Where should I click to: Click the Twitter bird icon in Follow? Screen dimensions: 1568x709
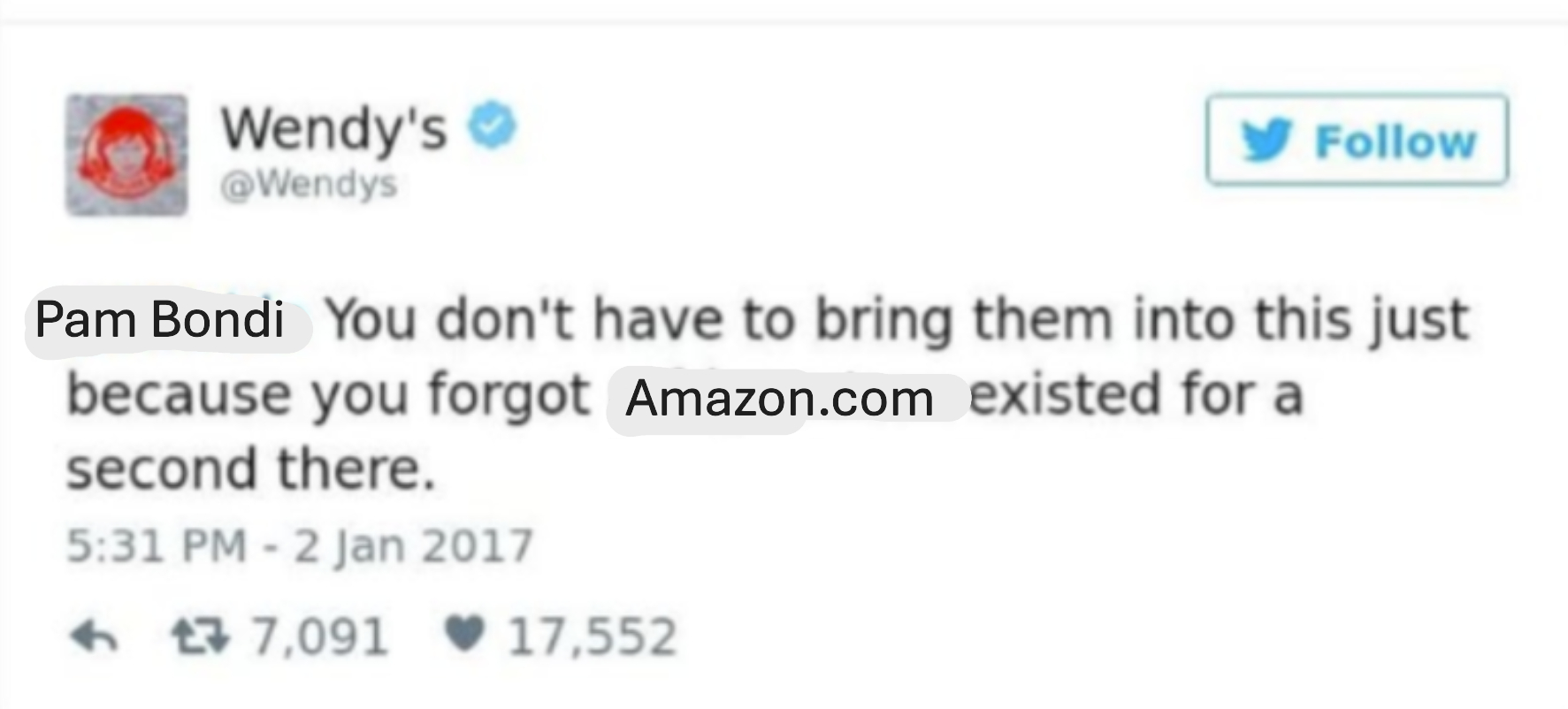(x=1266, y=141)
